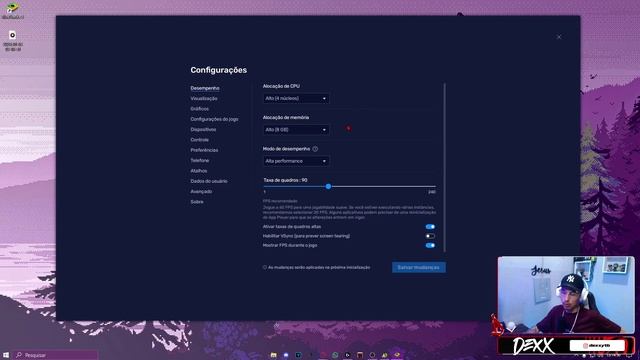
Task: Click the settings panel vertical scrollbar
Action: coord(444,167)
